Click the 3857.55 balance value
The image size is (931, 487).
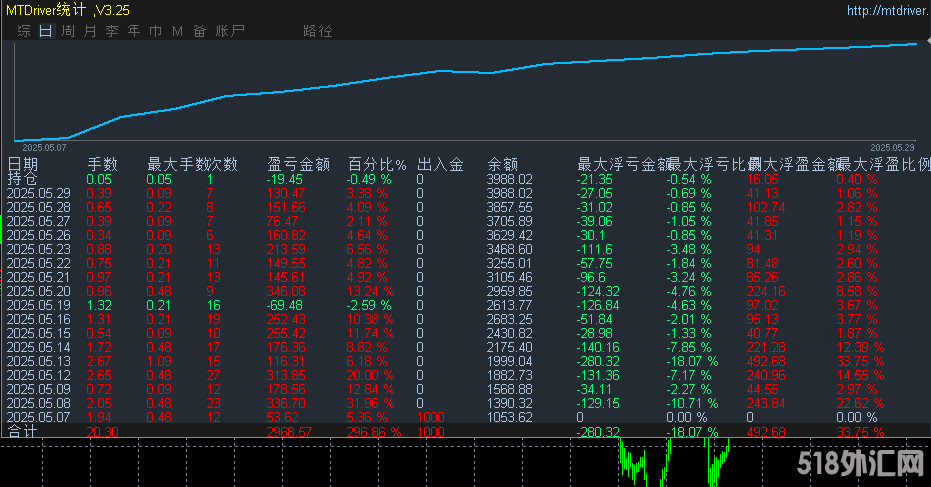click(509, 207)
